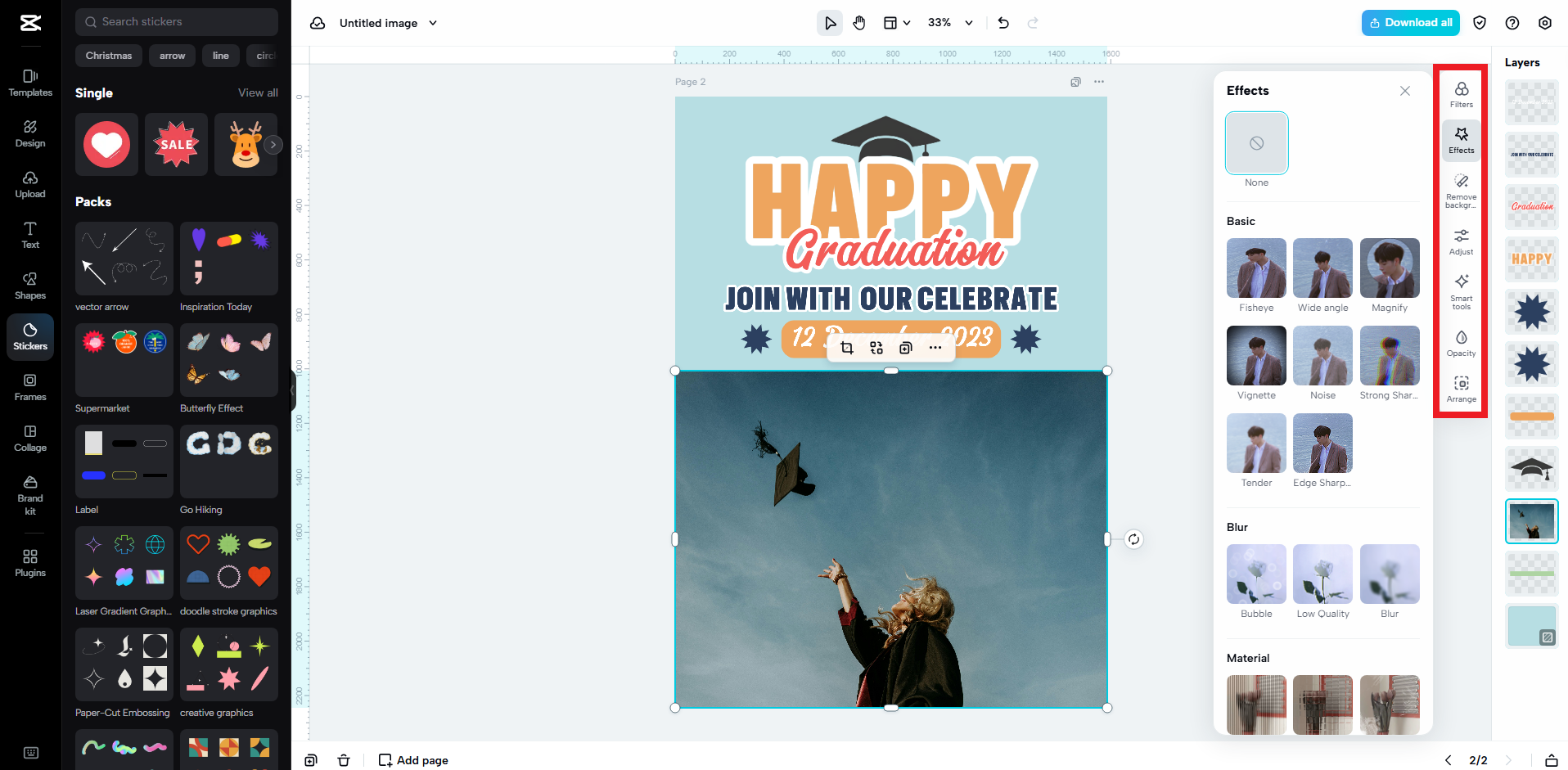The width and height of the screenshot is (1568, 770).
Task: Switch to the Filters panel
Action: click(1461, 94)
